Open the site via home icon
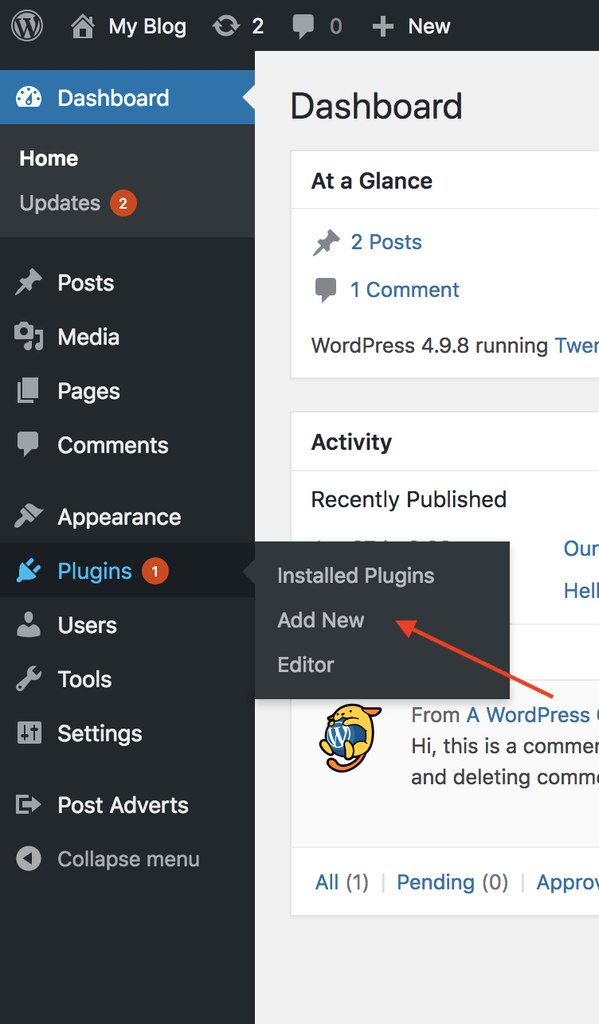The height and width of the screenshot is (1024, 599). click(x=82, y=27)
